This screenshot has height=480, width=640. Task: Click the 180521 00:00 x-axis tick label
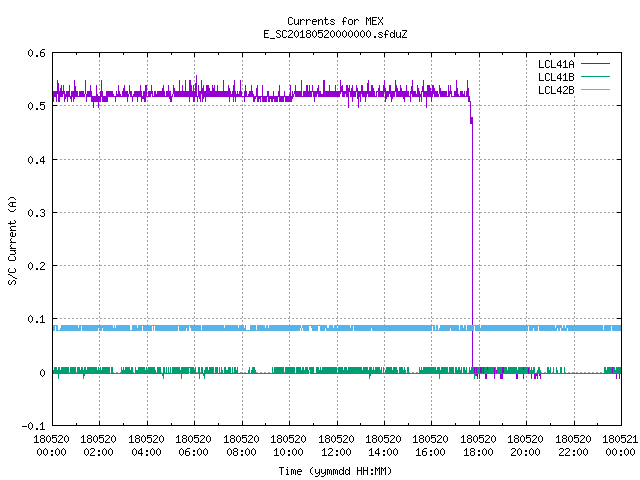coord(620,446)
